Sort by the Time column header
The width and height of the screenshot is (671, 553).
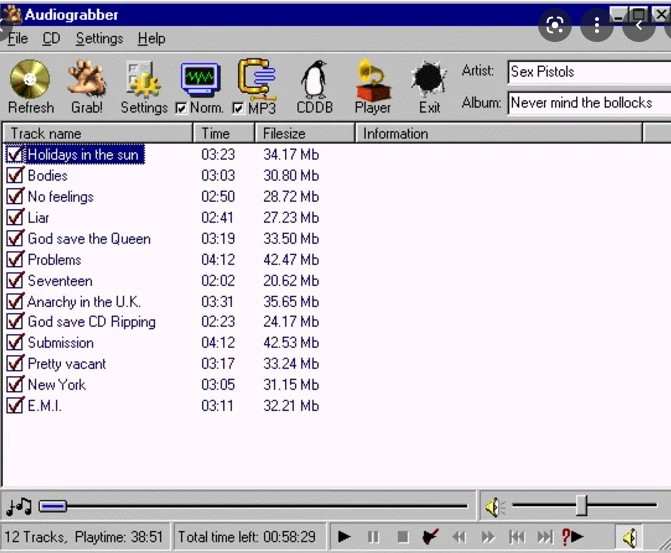(x=224, y=133)
